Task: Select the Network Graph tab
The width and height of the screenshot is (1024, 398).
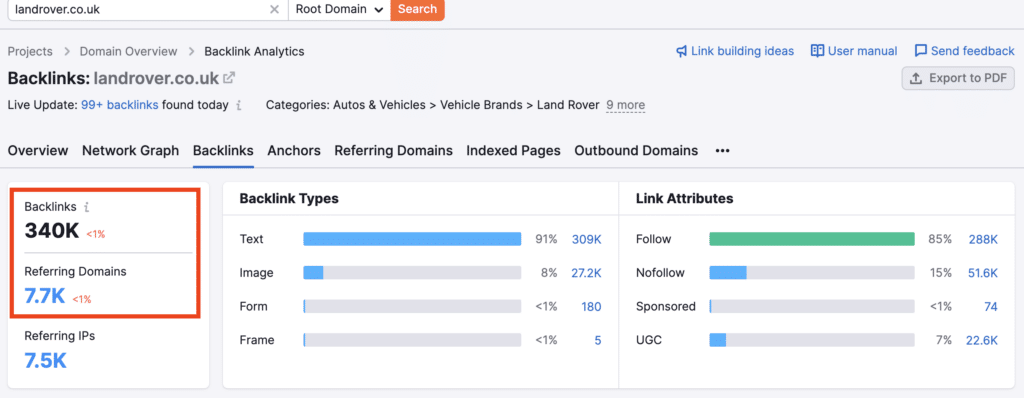Action: pos(131,151)
